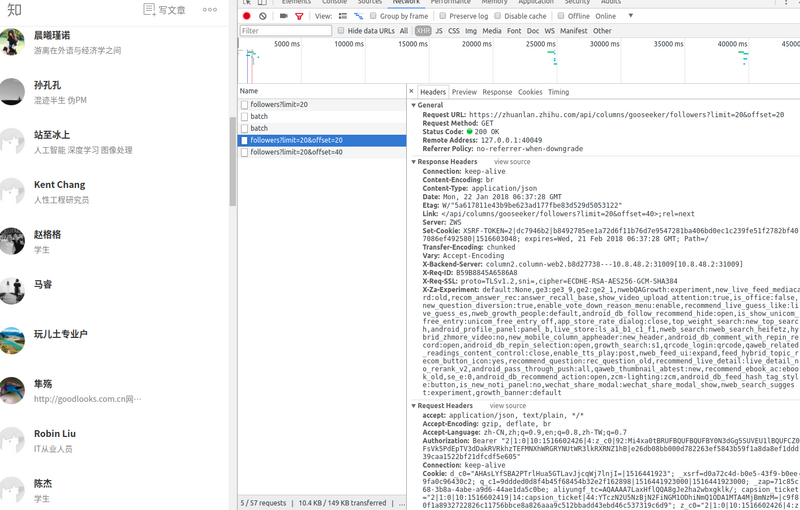
Task: Toggle the red filter funnel icon
Action: (299, 16)
